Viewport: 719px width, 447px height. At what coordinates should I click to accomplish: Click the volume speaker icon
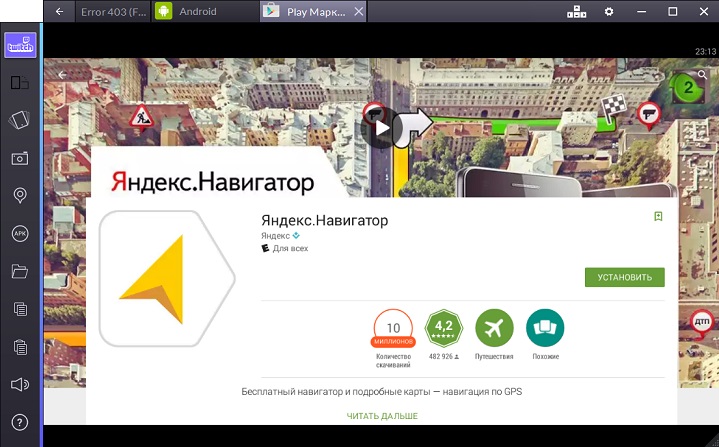pos(20,385)
